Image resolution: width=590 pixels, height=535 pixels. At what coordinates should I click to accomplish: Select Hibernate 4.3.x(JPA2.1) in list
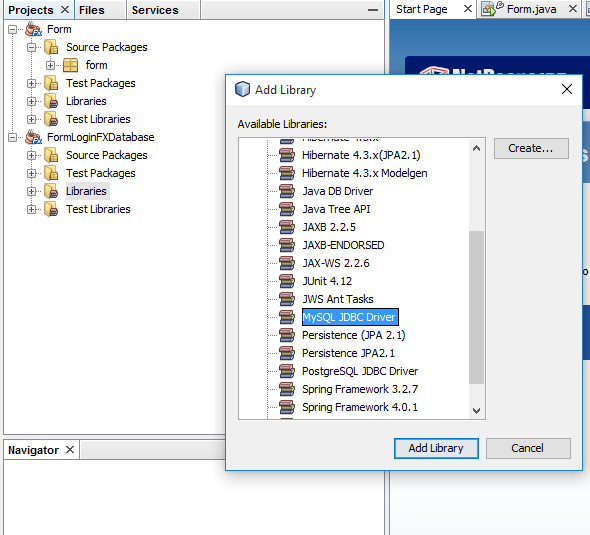click(361, 155)
